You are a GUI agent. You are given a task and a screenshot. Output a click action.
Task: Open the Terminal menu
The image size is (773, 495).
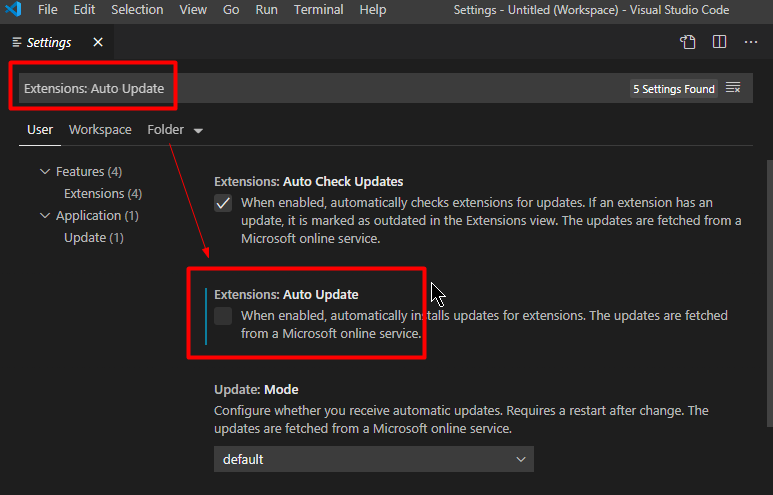point(318,9)
